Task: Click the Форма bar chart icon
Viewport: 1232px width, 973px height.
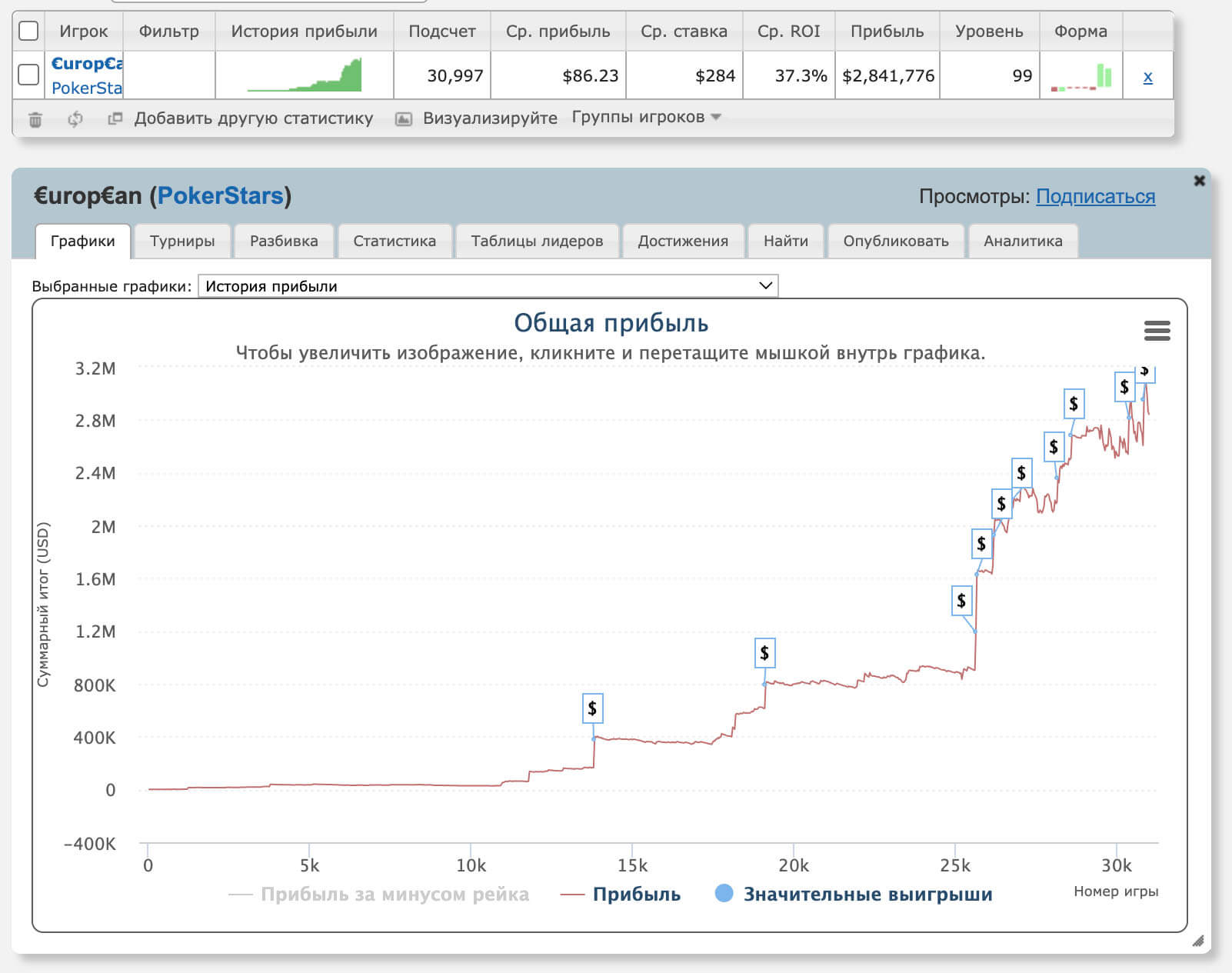Action: coord(1080,76)
